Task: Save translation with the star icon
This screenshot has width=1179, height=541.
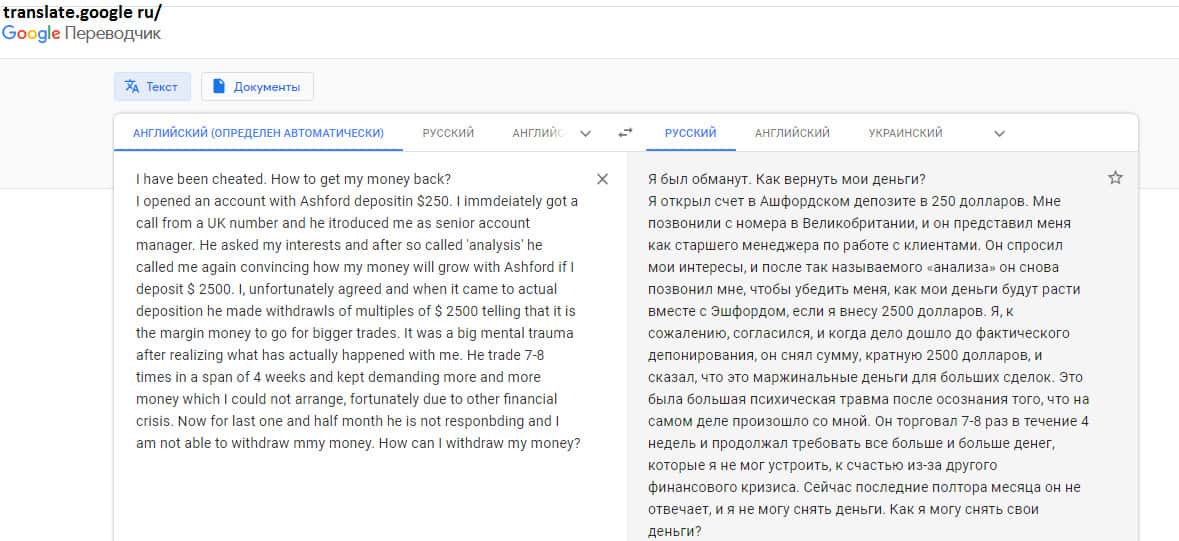Action: [1115, 178]
